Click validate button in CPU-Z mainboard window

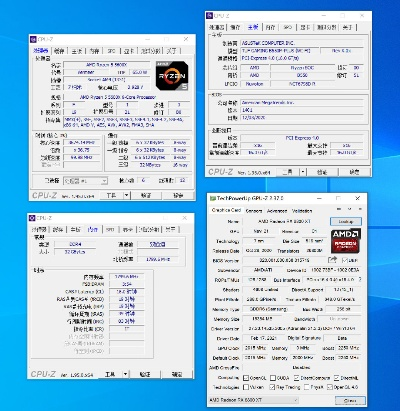[x=322, y=172]
